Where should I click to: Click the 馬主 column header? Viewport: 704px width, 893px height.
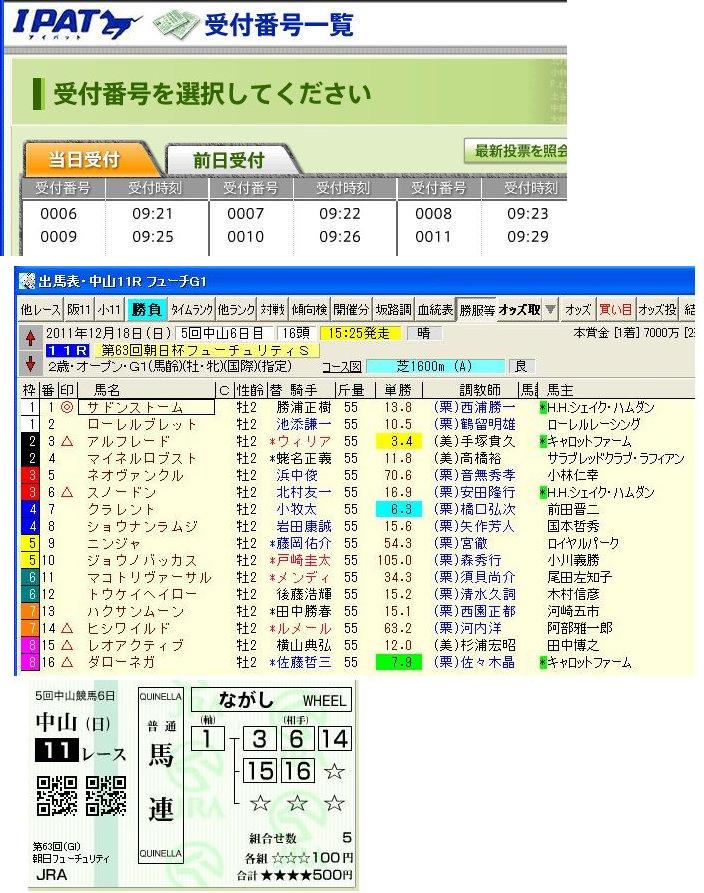pos(560,390)
